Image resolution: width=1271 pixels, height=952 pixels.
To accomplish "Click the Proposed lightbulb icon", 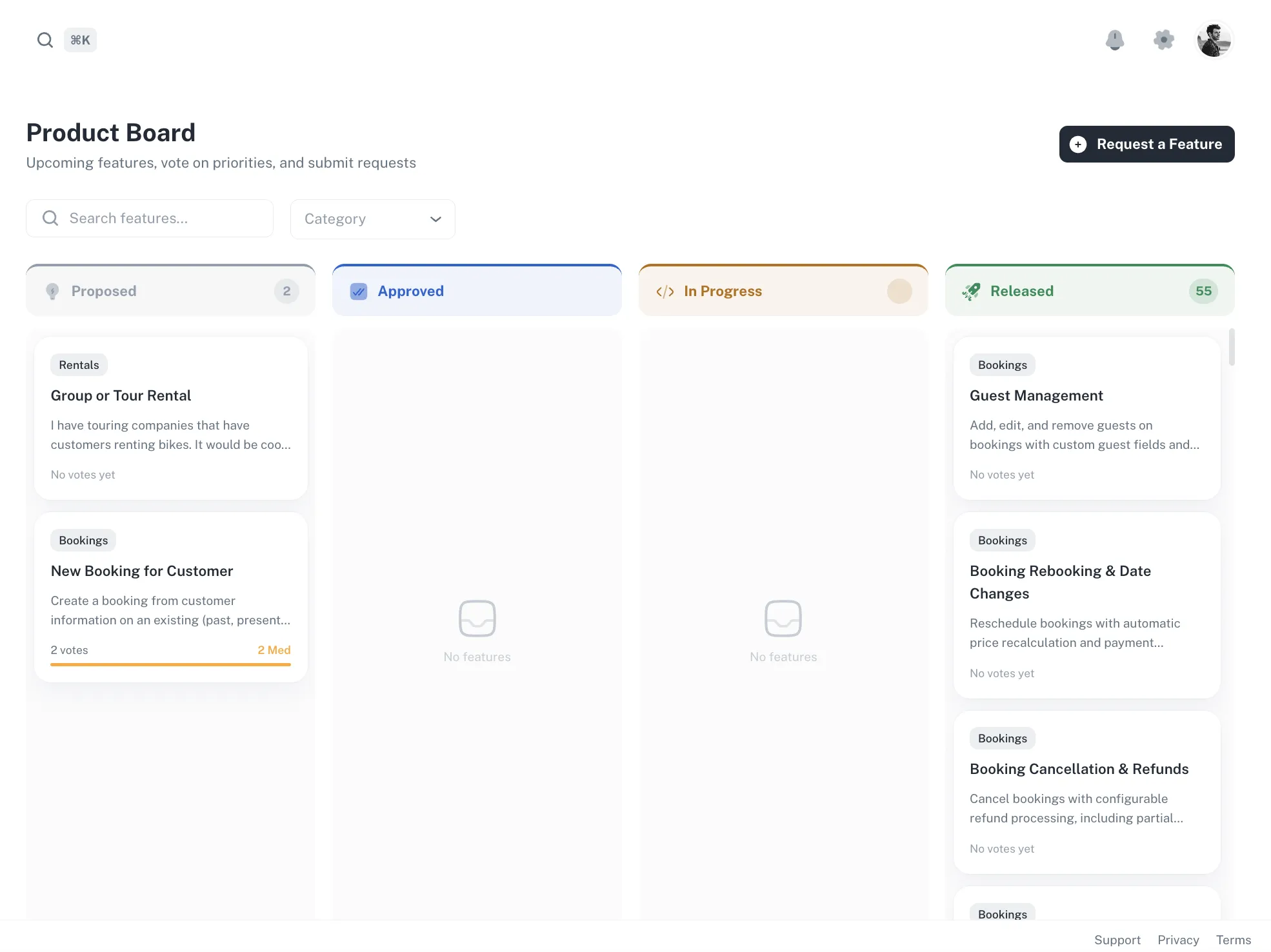I will click(x=53, y=292).
